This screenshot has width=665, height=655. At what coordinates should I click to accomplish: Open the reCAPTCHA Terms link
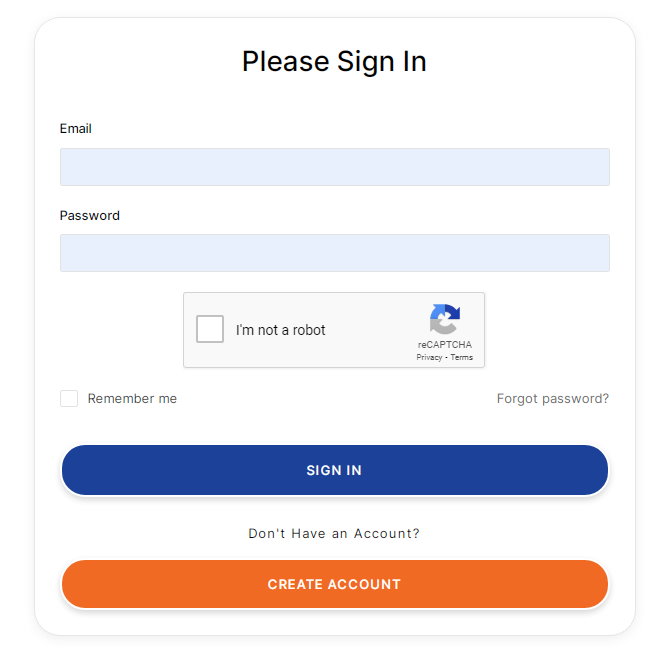click(461, 357)
